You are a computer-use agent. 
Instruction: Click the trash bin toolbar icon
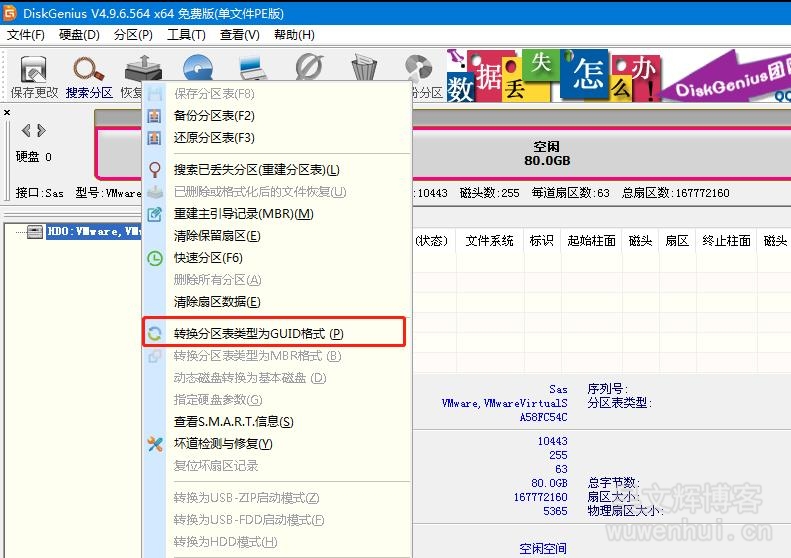(x=364, y=70)
